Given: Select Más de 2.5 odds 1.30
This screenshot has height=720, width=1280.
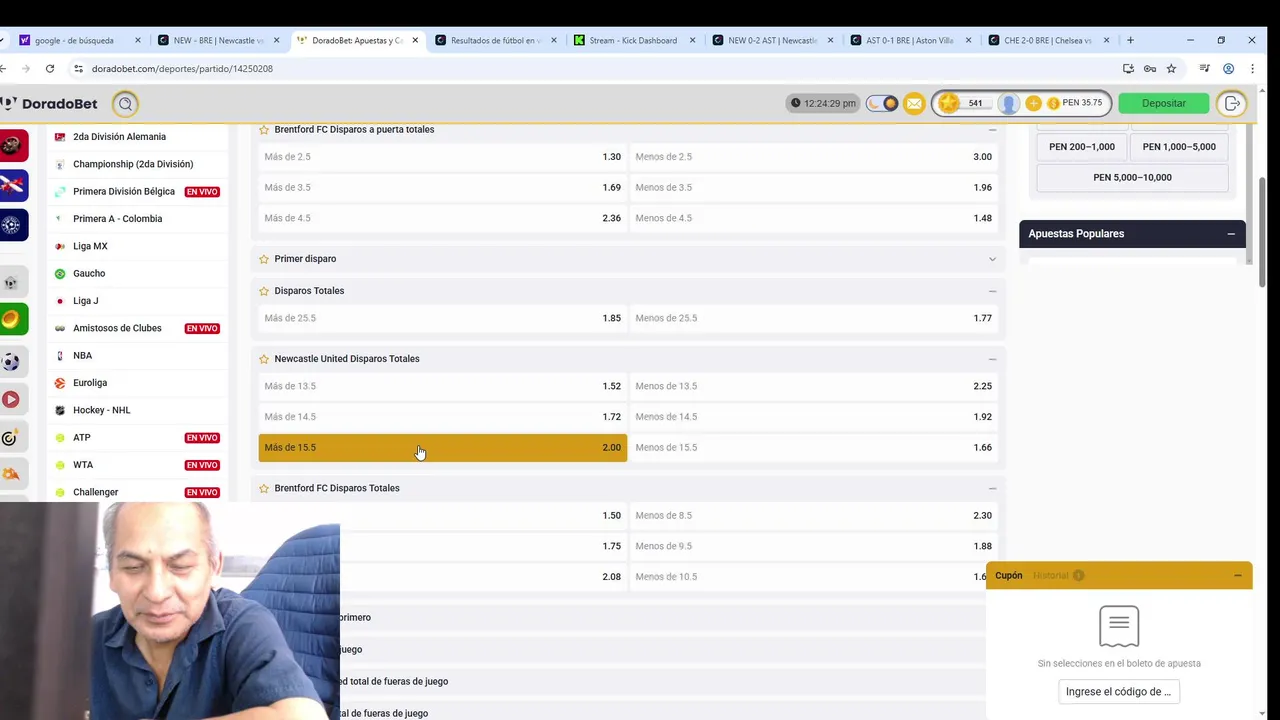Looking at the screenshot, I should pos(442,157).
